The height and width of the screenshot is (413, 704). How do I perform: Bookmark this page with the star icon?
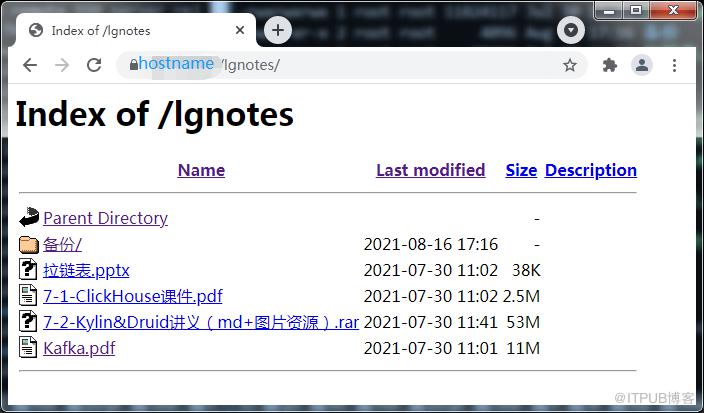(x=570, y=66)
